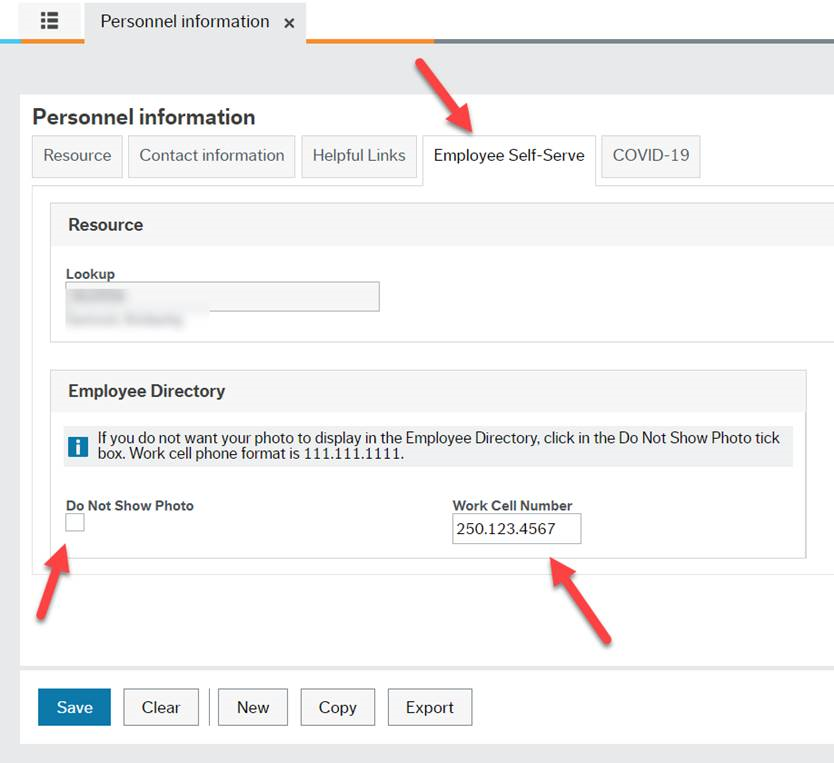This screenshot has height=763, width=834.
Task: Click inside the Lookup field
Action: pyautogui.click(x=221, y=296)
